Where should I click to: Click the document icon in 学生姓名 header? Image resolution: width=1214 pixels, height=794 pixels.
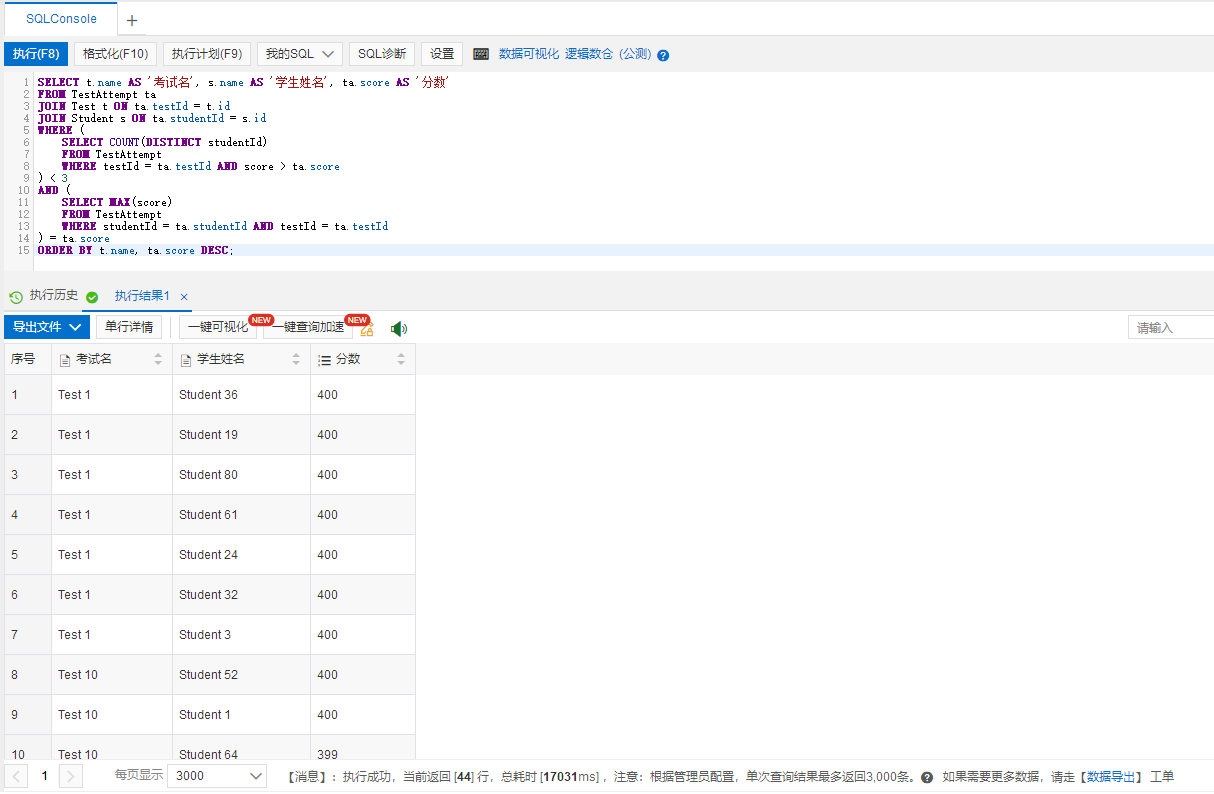coord(186,360)
